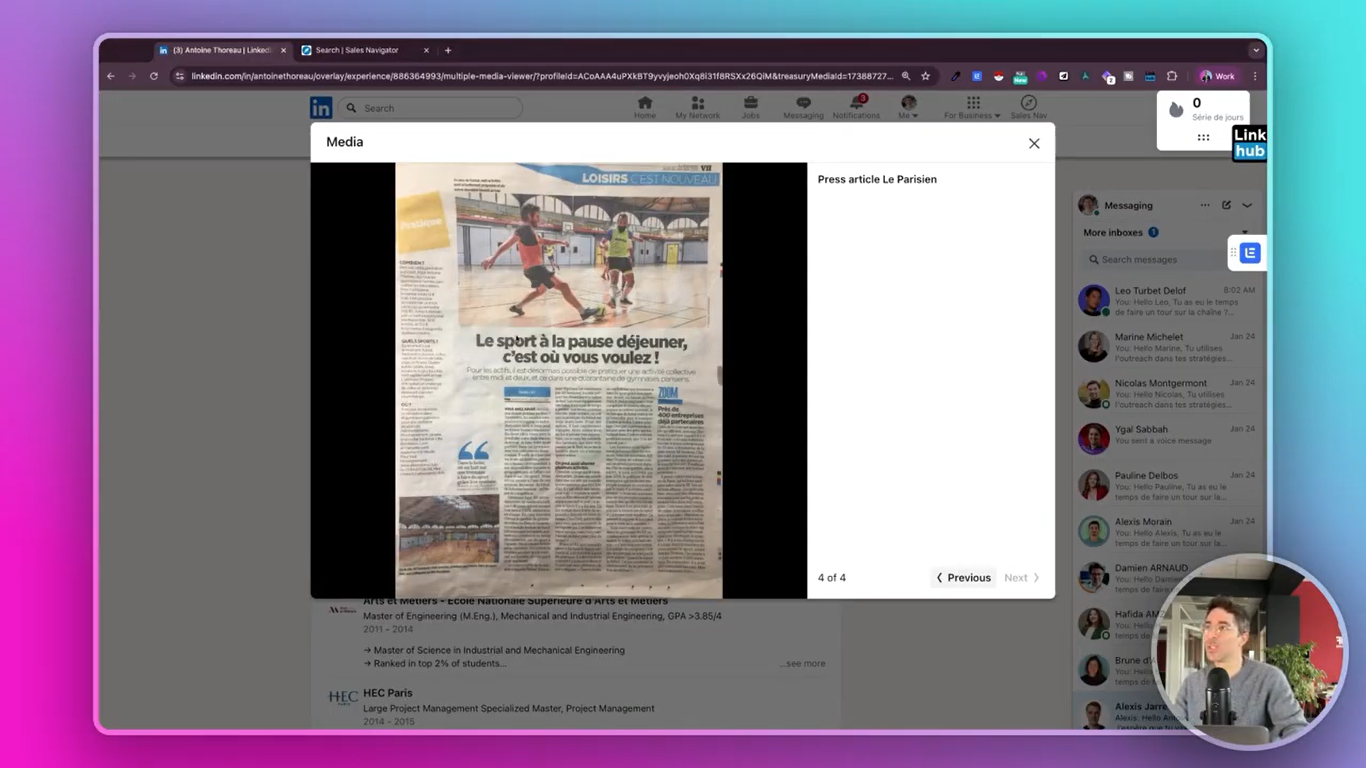Switch to the Search Sales Navigator tab
This screenshot has height=768, width=1366.
click(357, 50)
